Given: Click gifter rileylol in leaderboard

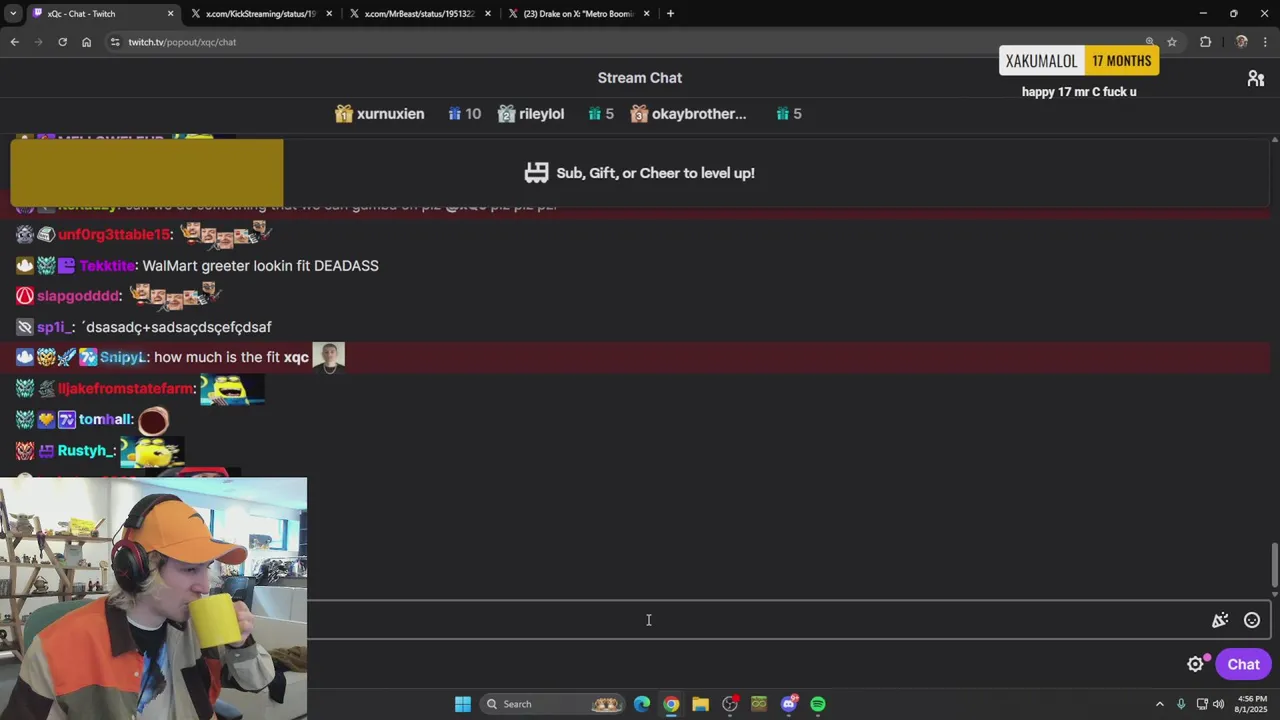Looking at the screenshot, I should pyautogui.click(x=541, y=114).
